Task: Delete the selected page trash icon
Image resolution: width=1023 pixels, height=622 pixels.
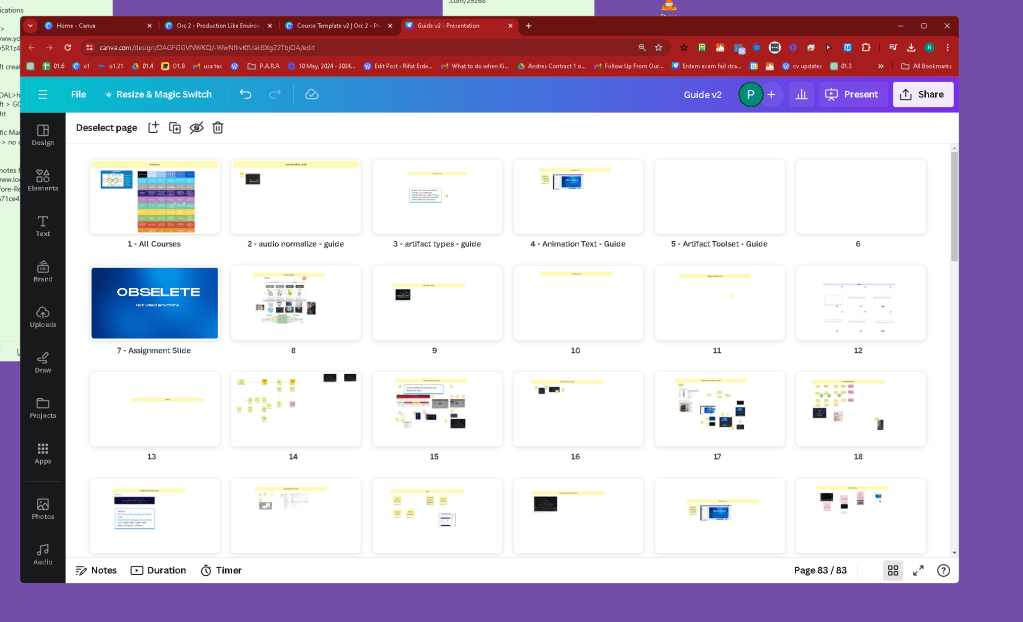Action: (x=218, y=128)
